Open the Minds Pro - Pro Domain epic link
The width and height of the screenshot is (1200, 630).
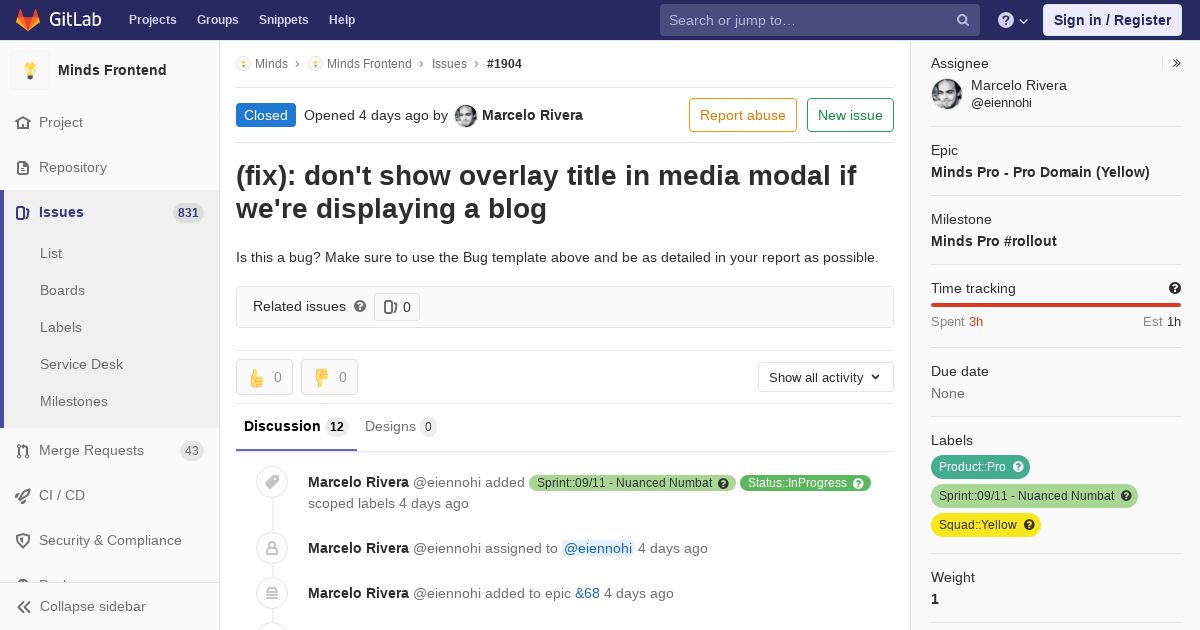pyautogui.click(x=1040, y=172)
